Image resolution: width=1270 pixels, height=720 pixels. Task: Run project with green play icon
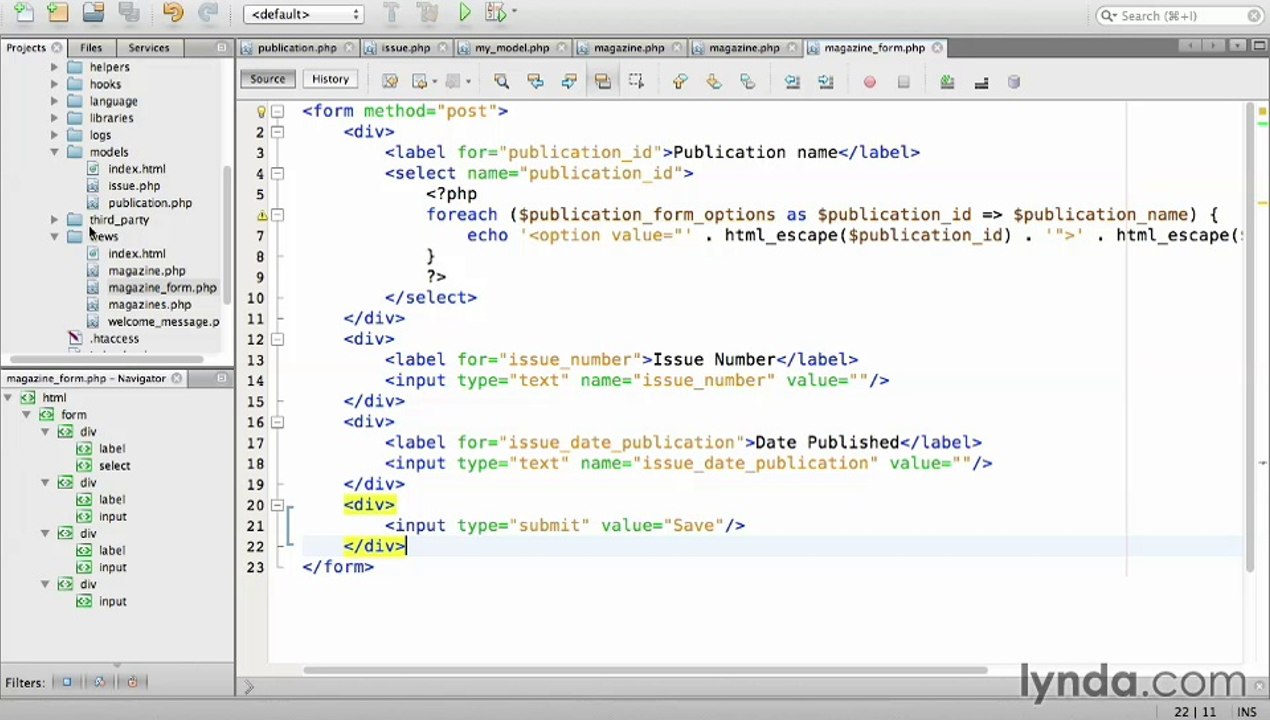(465, 13)
